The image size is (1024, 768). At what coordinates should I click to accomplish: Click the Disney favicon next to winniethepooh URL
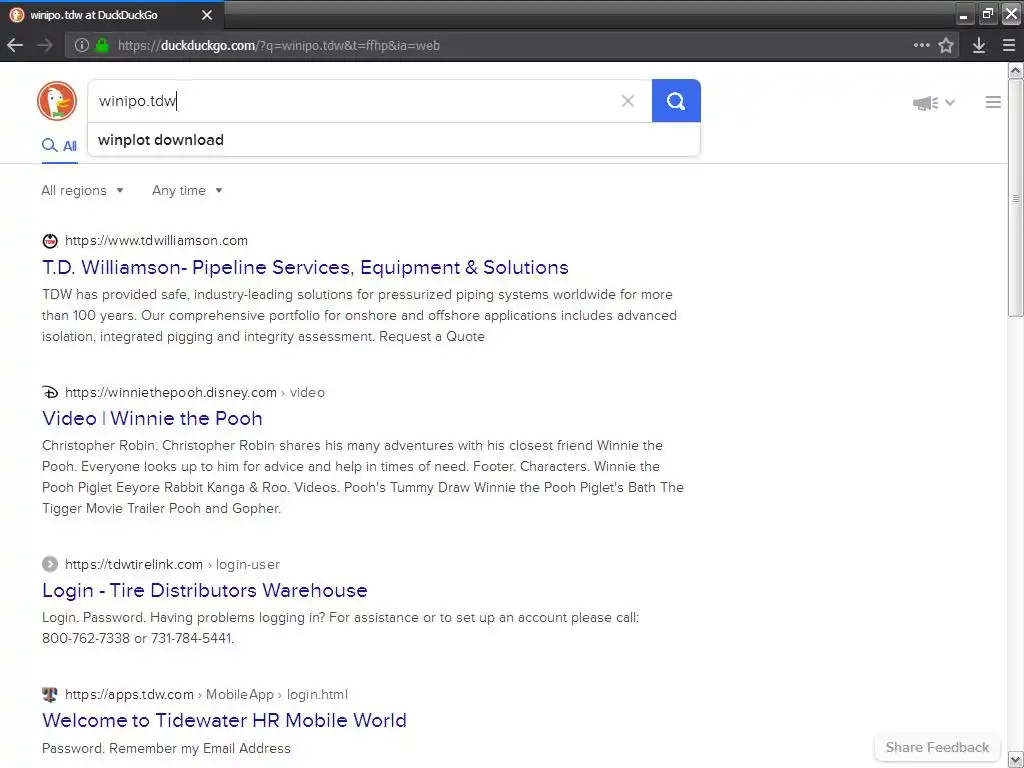click(x=50, y=392)
